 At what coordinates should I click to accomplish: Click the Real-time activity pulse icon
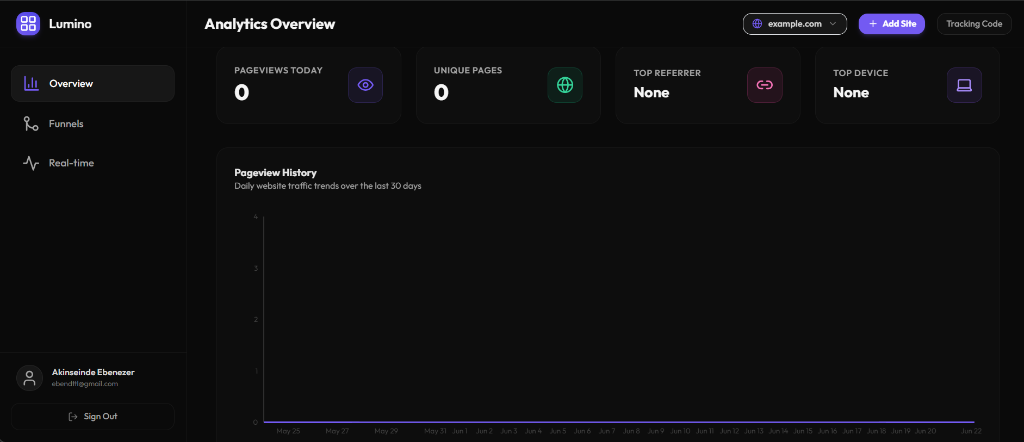[x=31, y=163]
